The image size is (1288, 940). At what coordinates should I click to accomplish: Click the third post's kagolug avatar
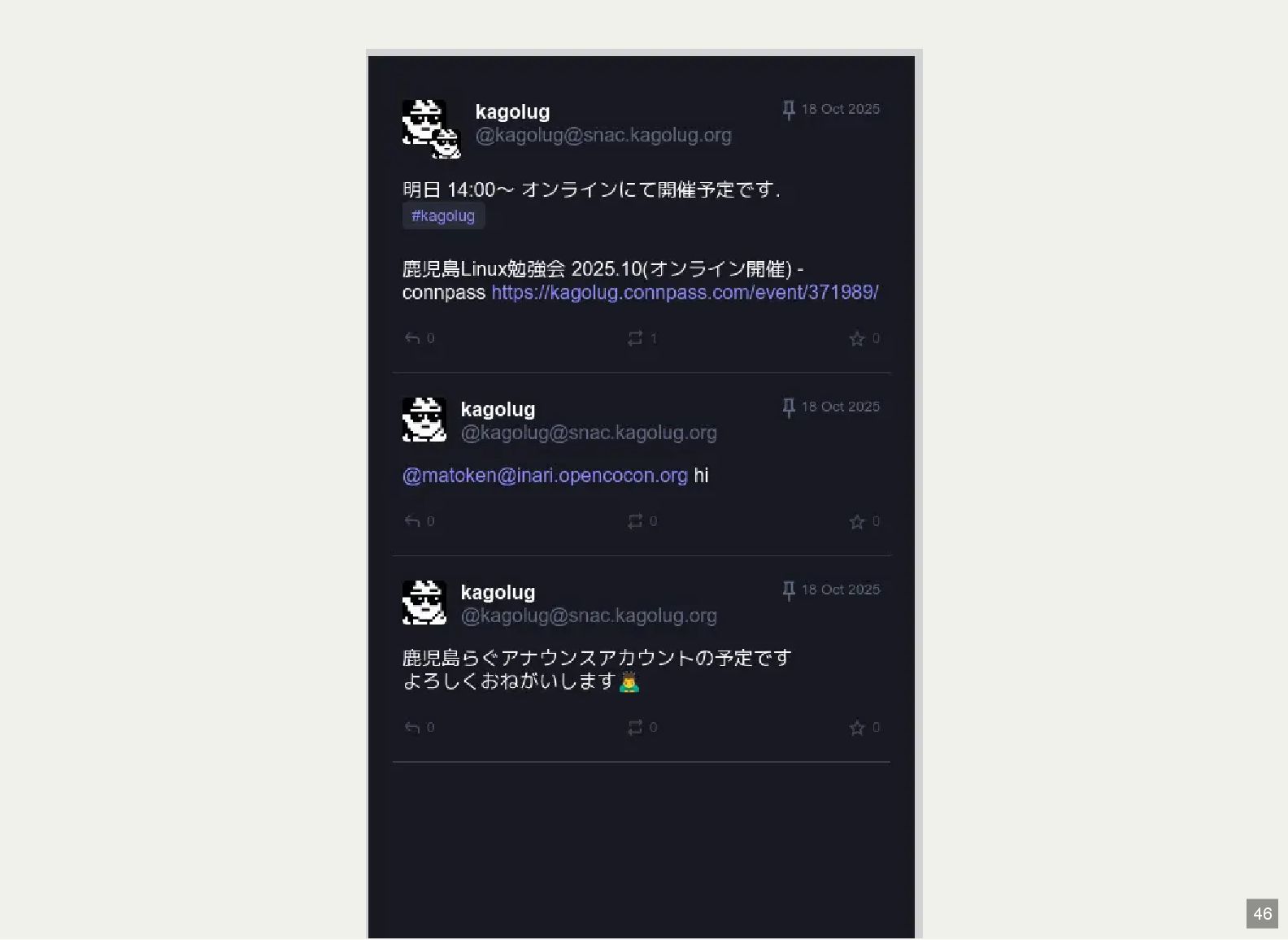(x=424, y=603)
